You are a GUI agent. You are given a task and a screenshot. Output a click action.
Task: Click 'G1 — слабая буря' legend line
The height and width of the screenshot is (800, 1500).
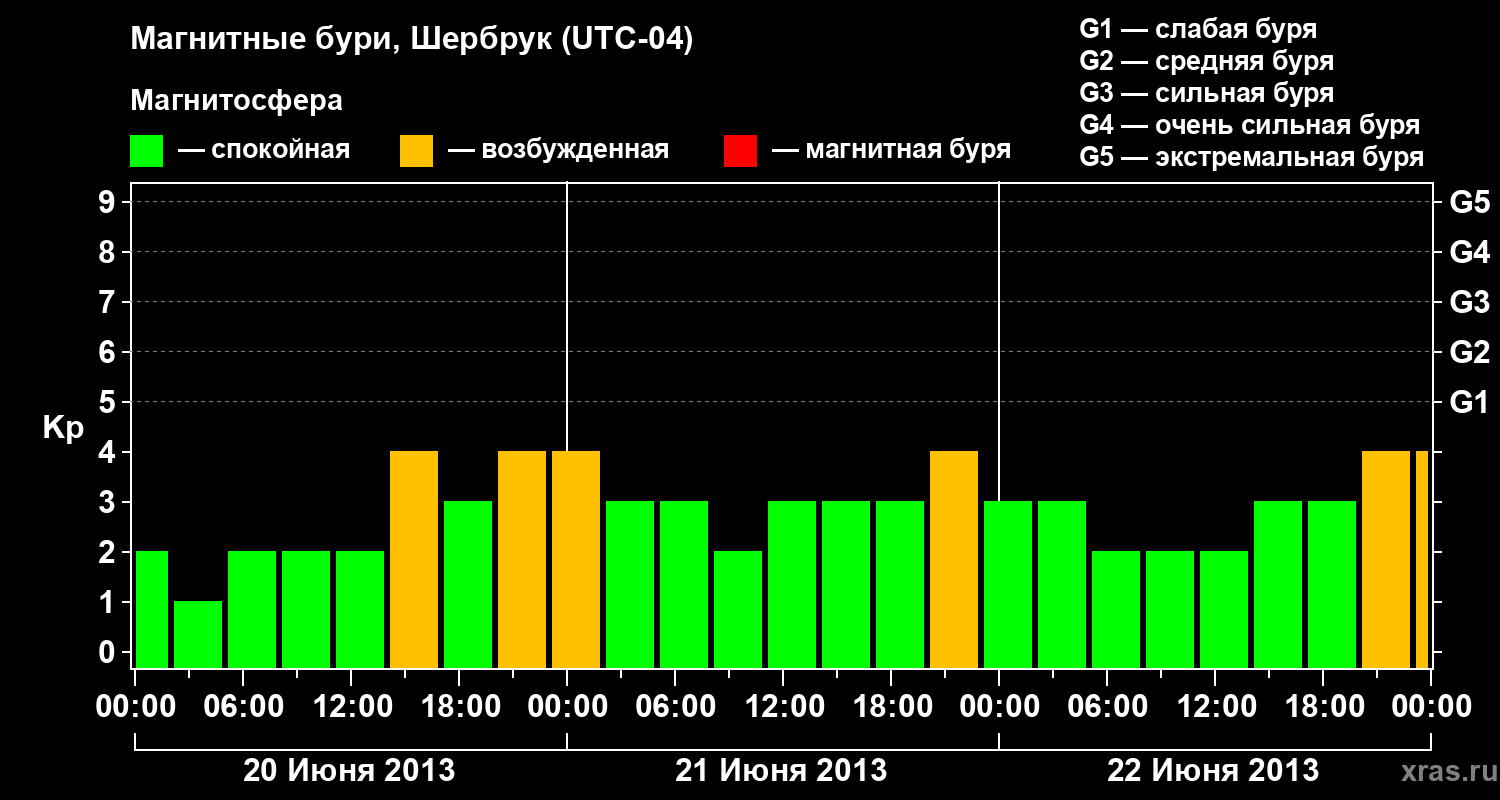1198,29
